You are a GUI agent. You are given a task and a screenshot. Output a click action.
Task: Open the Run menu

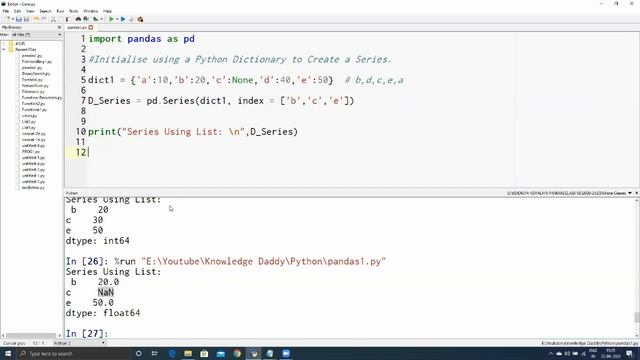60,11
